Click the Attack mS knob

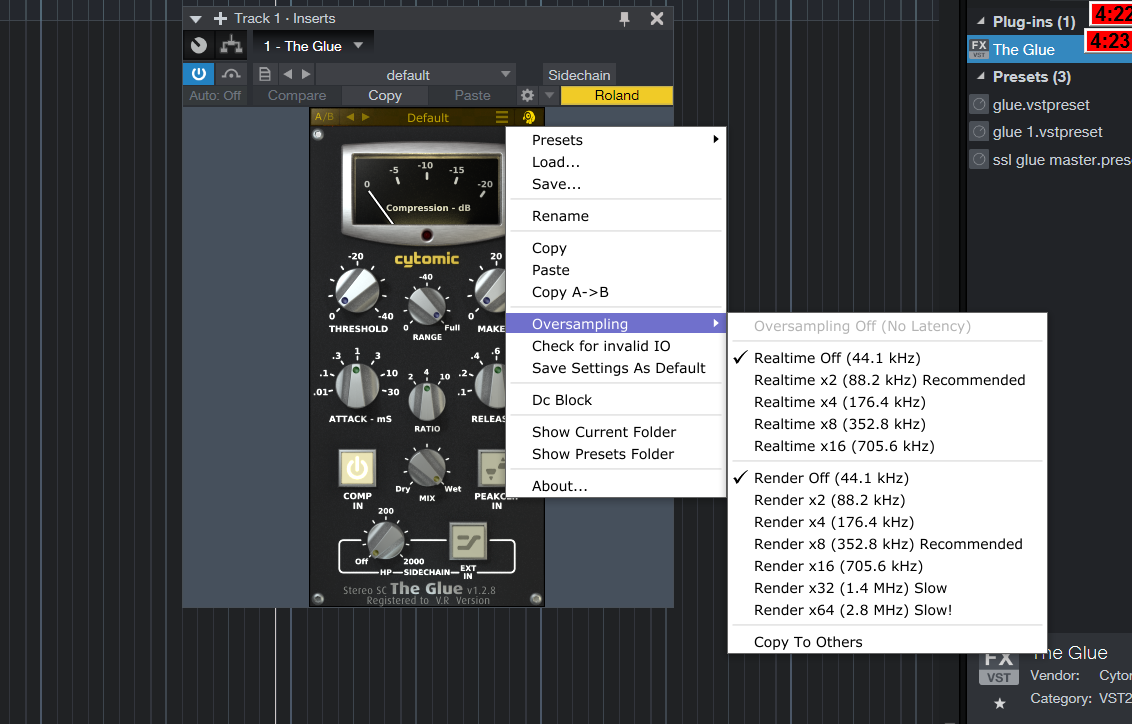357,385
